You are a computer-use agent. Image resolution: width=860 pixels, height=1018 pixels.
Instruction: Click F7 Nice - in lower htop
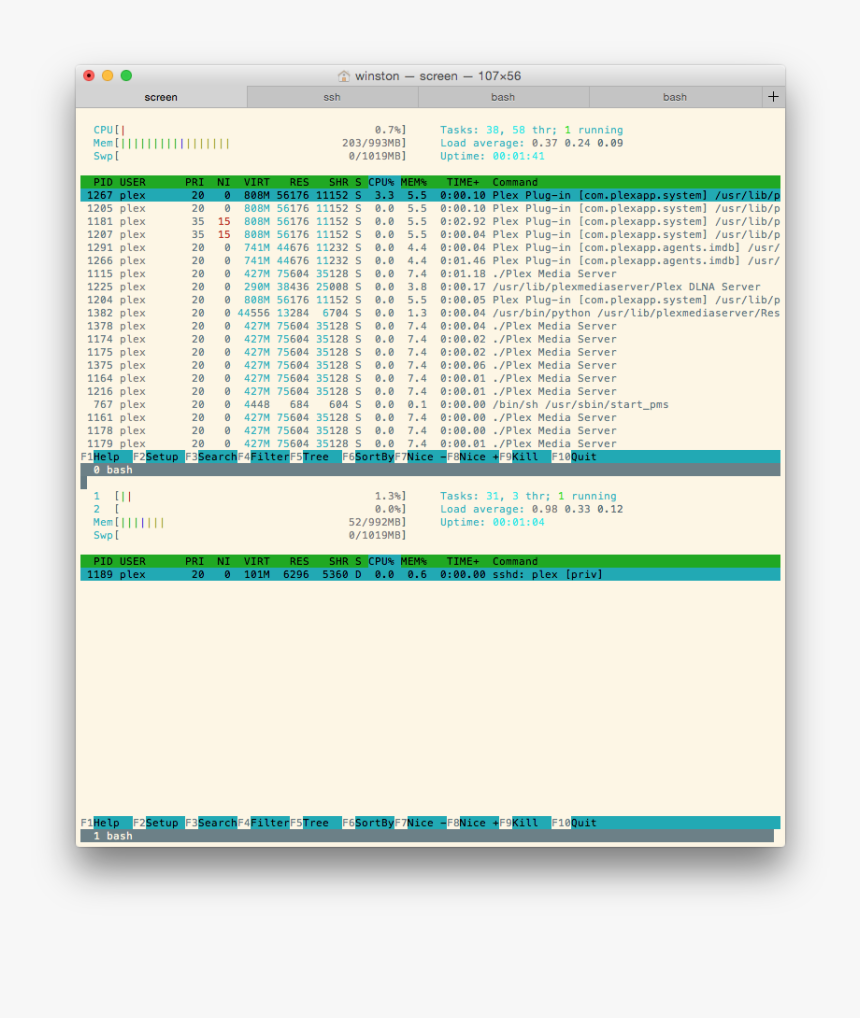click(x=421, y=823)
